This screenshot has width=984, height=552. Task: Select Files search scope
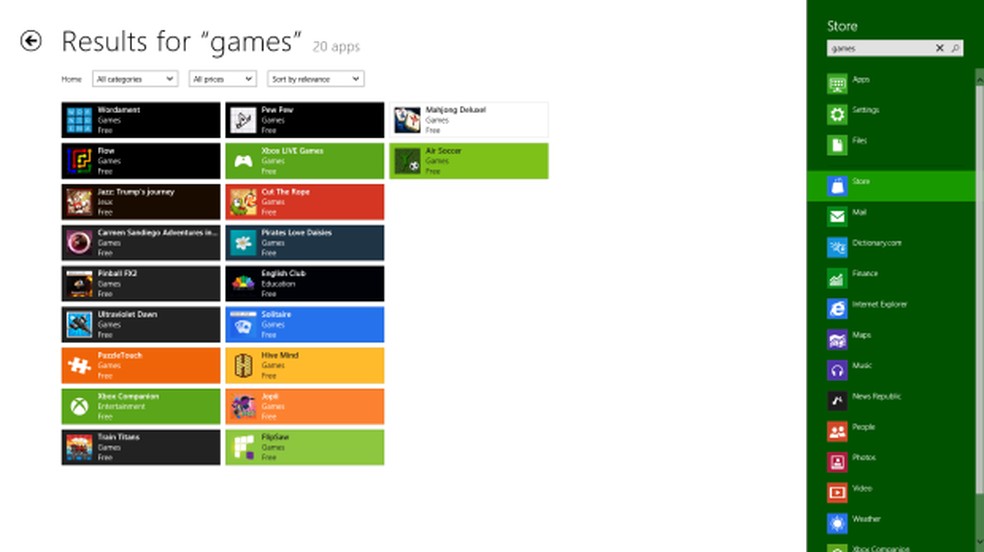pyautogui.click(x=891, y=145)
